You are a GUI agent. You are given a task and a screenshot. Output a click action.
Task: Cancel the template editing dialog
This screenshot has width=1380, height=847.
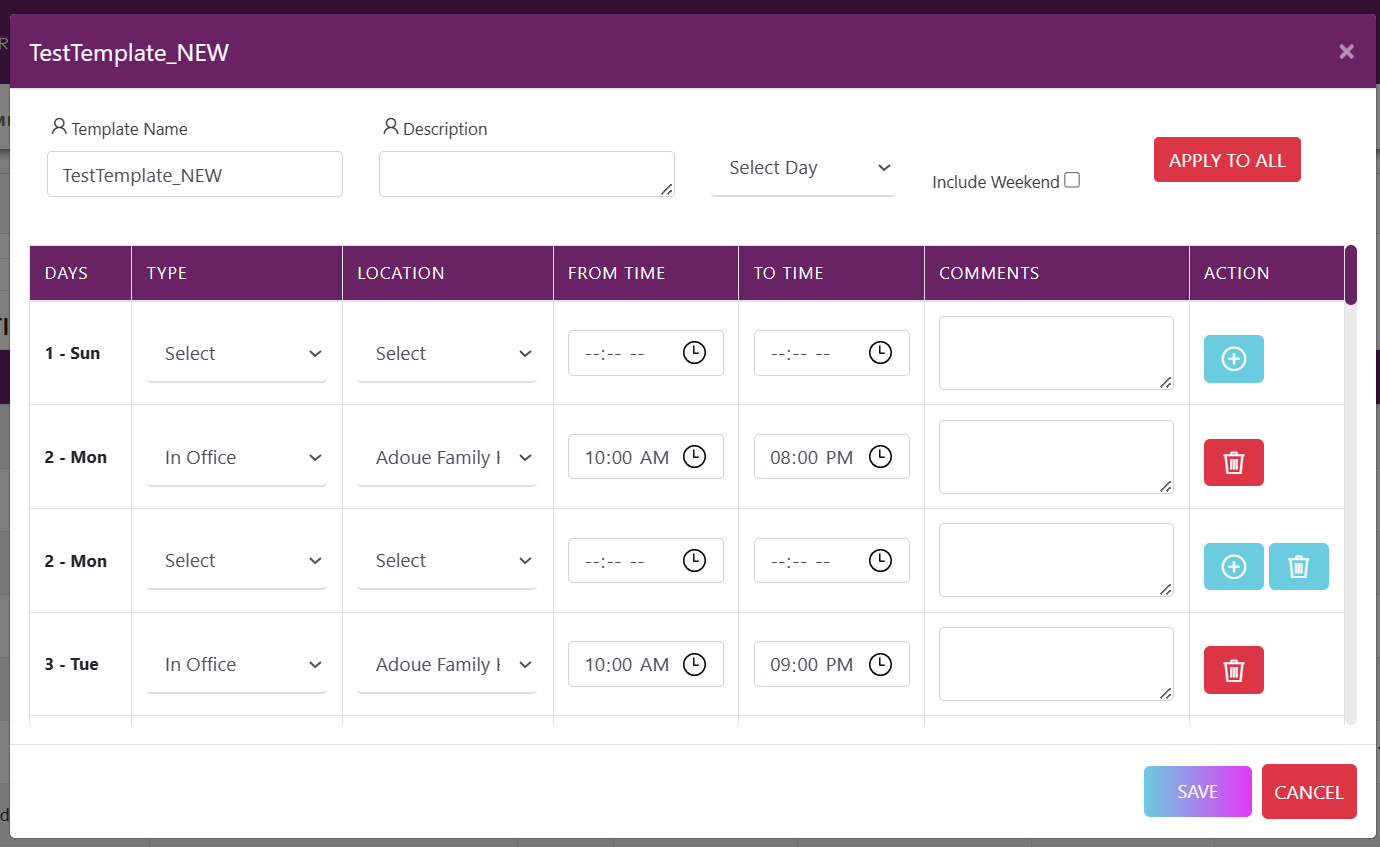(x=1308, y=792)
